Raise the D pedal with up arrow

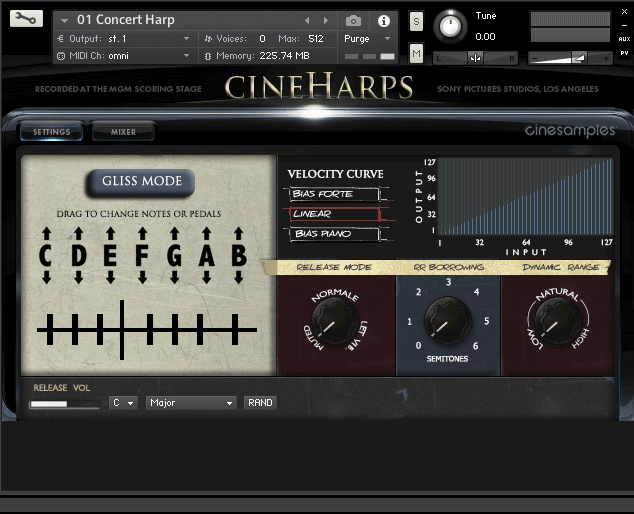click(x=78, y=233)
